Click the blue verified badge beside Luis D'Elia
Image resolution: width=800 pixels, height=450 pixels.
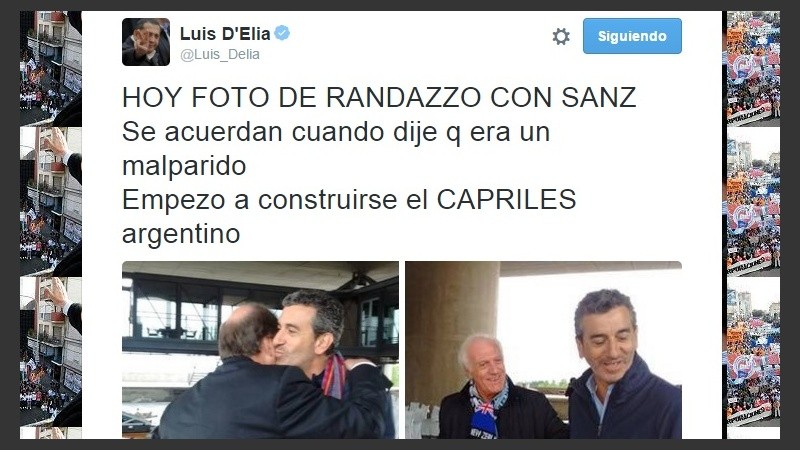click(282, 33)
